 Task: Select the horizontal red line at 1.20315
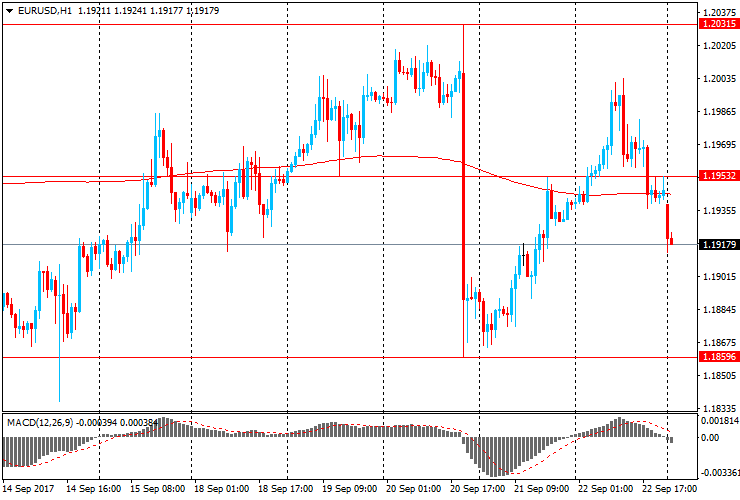click(x=350, y=24)
